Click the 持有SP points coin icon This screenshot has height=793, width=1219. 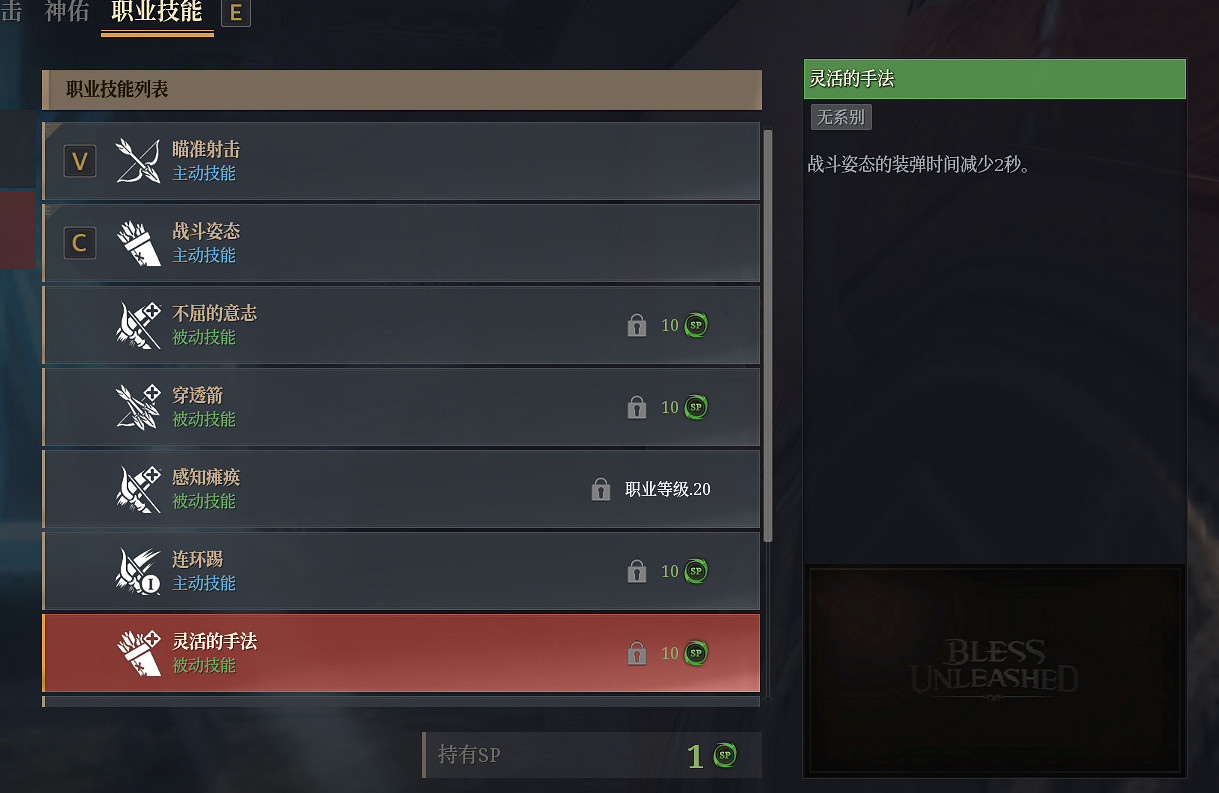point(725,755)
